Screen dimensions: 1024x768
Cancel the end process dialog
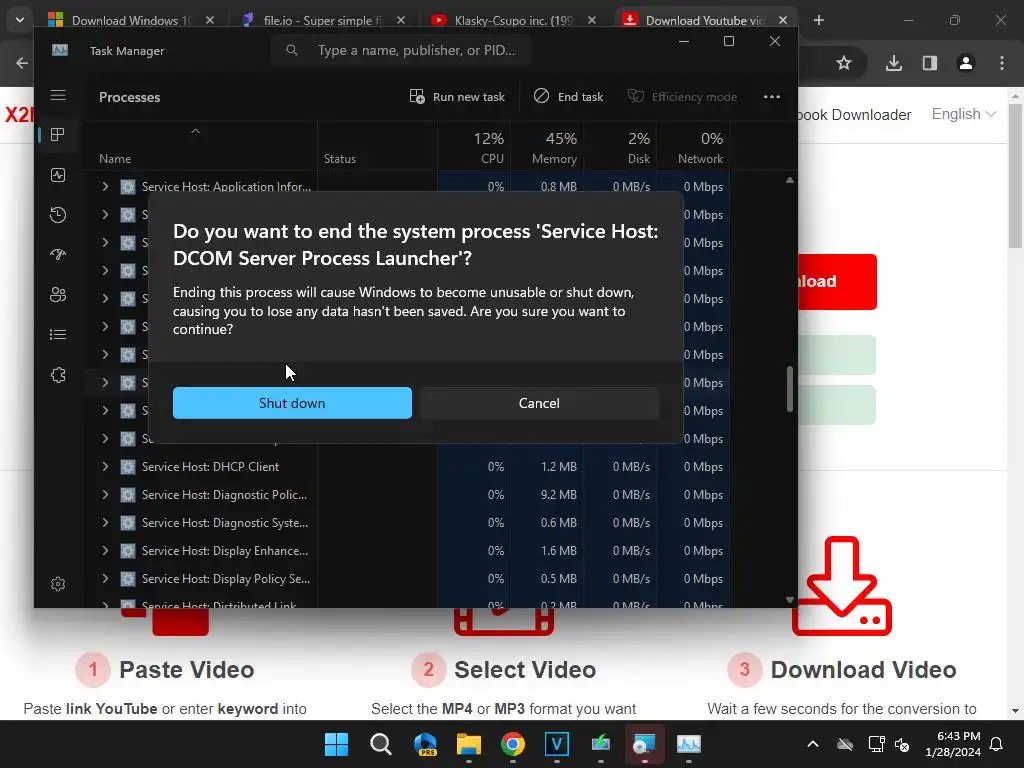[x=539, y=403]
